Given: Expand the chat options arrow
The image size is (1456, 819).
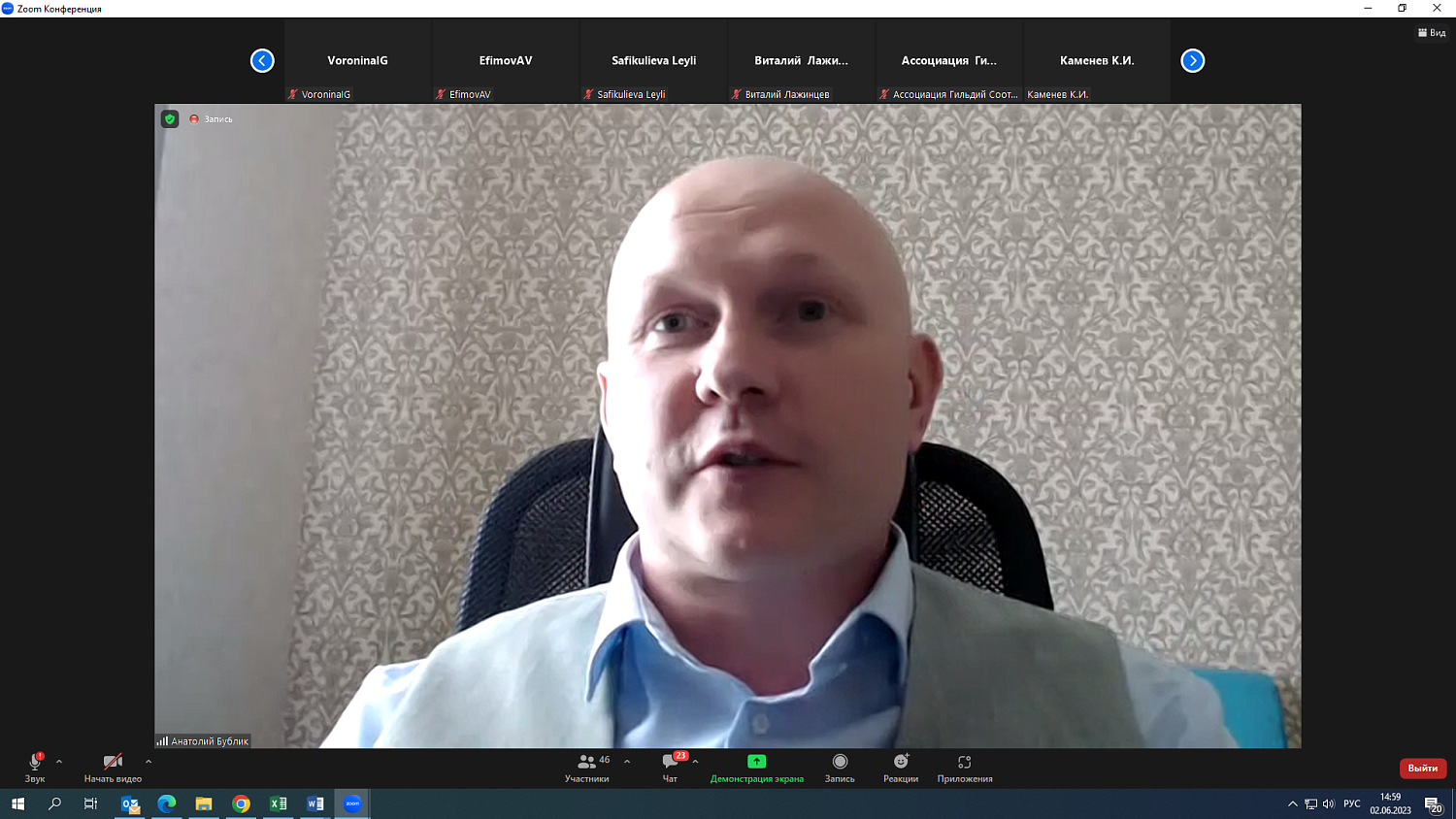Looking at the screenshot, I should coord(696,762).
